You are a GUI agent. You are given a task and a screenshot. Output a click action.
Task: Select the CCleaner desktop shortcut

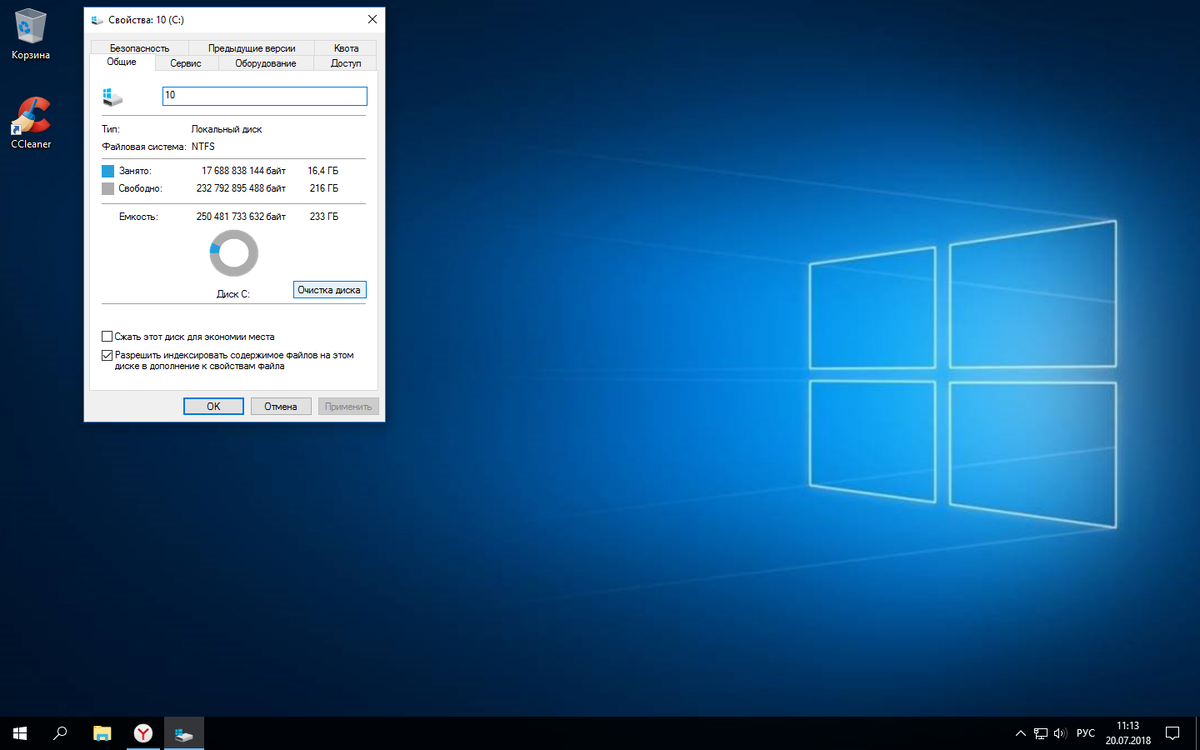pos(30,122)
